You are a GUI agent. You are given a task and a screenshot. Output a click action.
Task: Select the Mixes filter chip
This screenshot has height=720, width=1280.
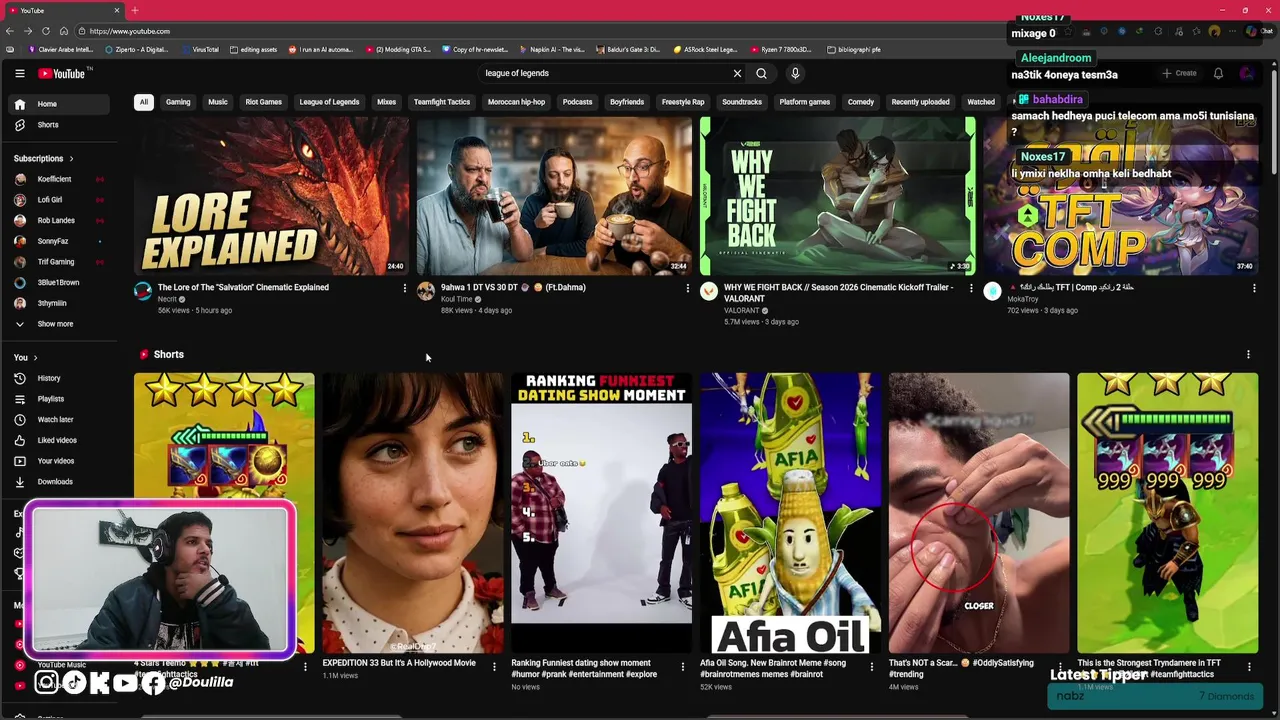[x=387, y=102]
